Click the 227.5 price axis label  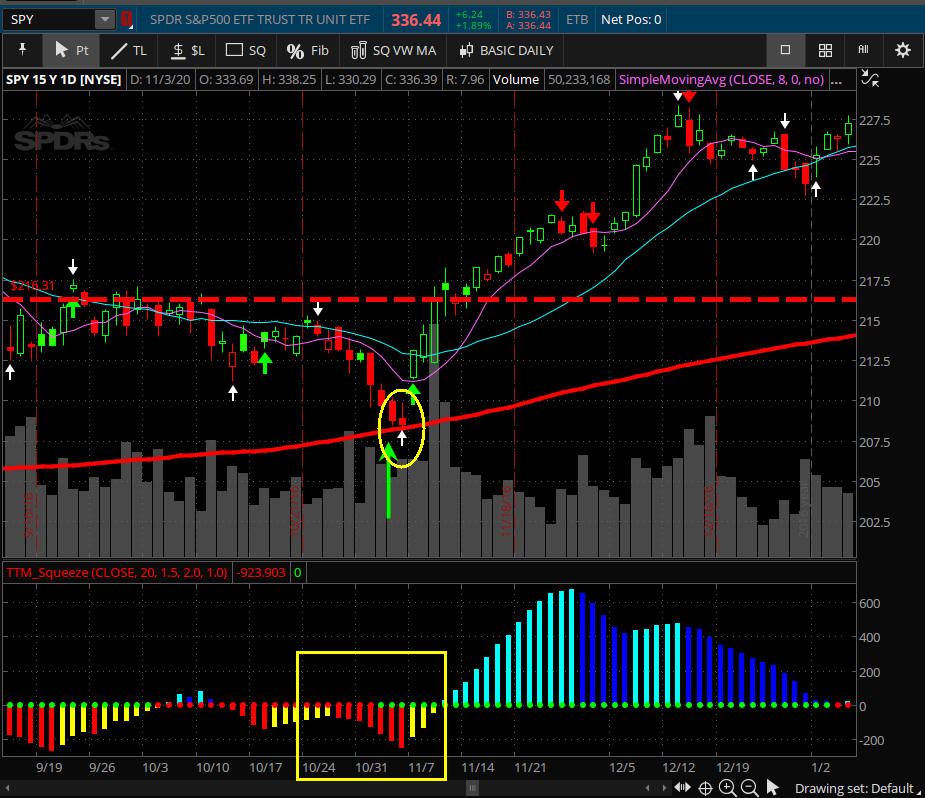point(874,120)
